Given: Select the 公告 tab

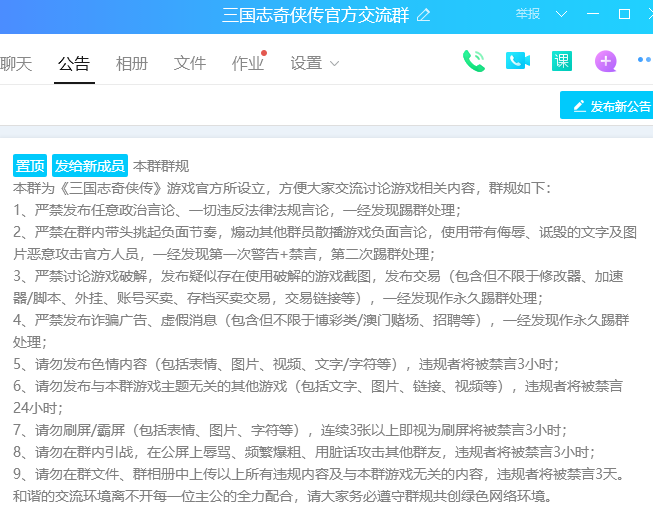Looking at the screenshot, I should (74, 63).
